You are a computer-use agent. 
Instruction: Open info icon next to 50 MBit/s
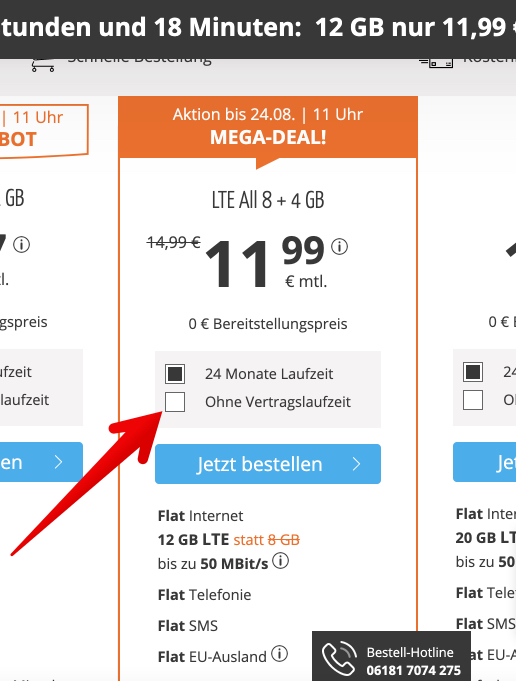281,560
